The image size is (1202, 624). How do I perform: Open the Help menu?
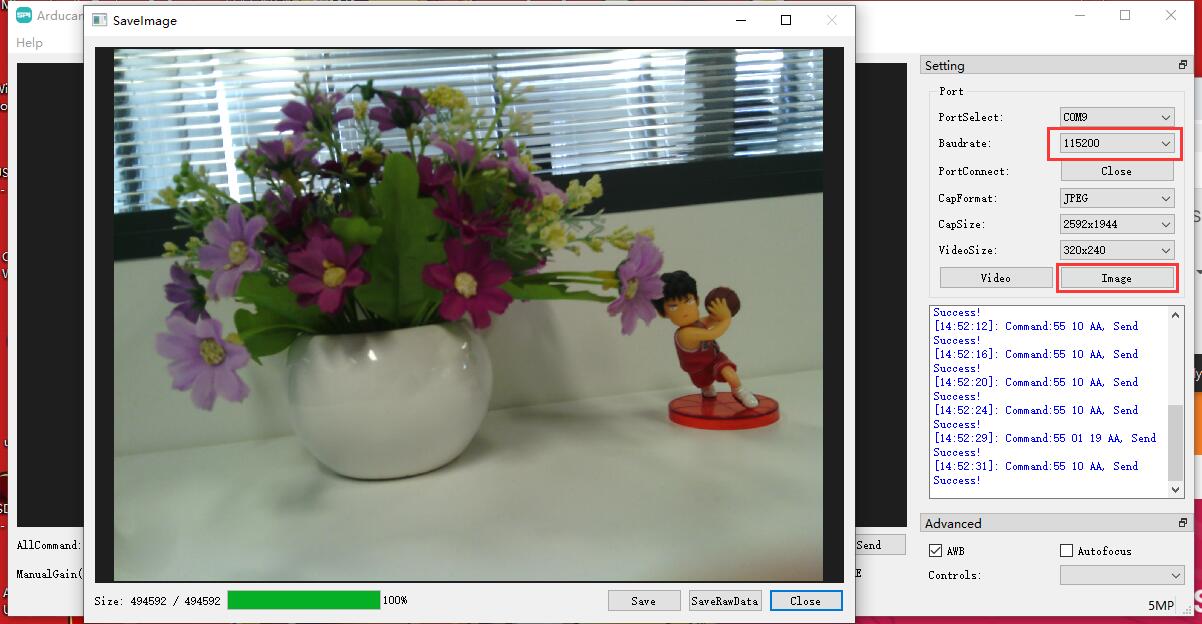point(30,43)
